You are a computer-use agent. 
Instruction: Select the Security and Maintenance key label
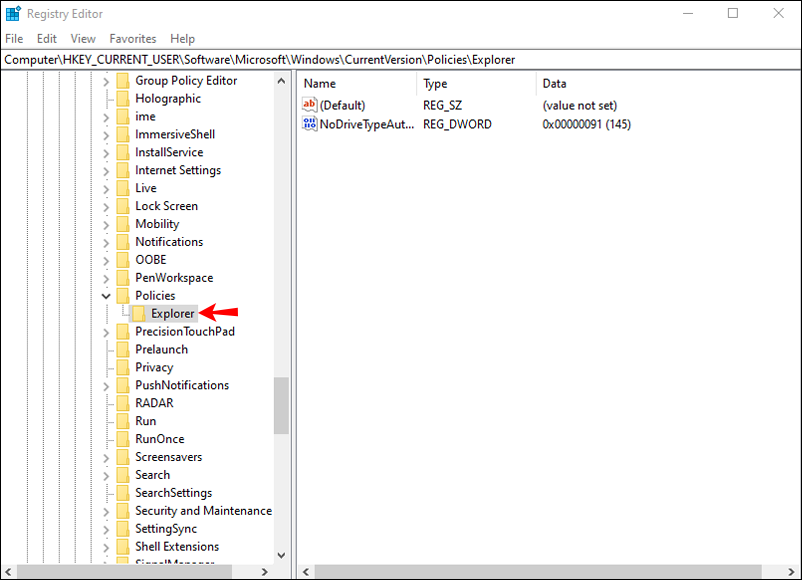click(x=204, y=510)
